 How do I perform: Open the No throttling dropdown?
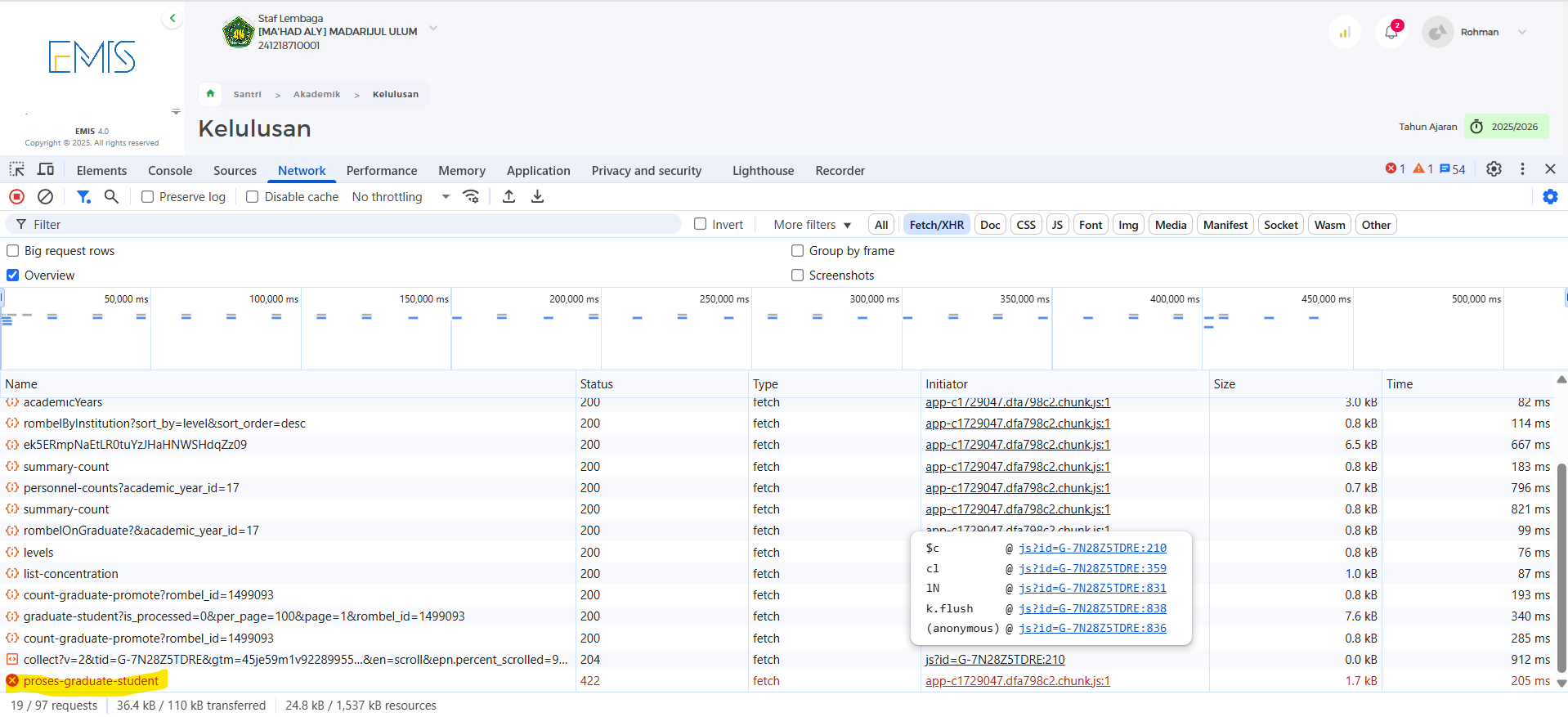pyautogui.click(x=401, y=197)
